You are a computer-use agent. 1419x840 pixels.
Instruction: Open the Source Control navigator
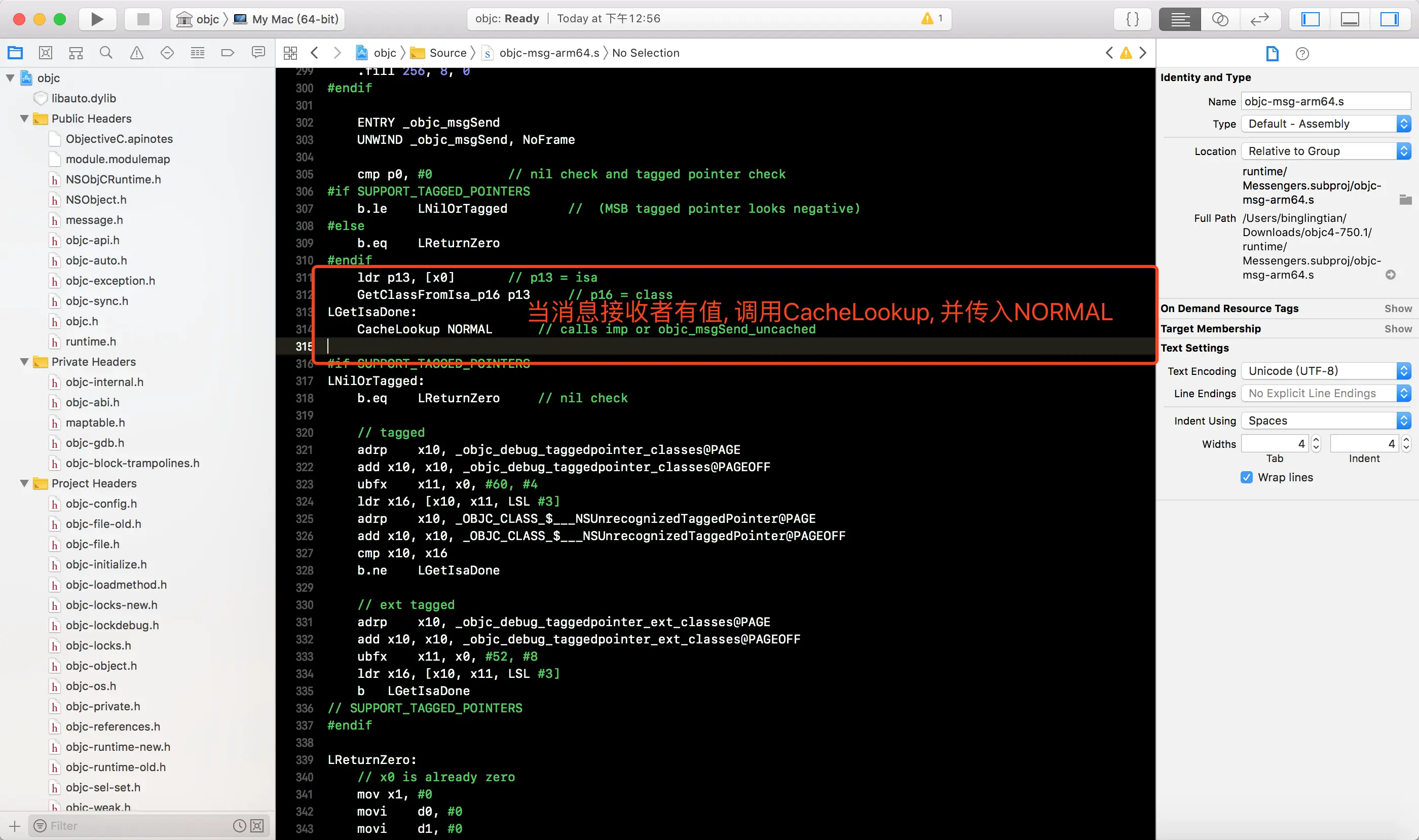pos(45,53)
